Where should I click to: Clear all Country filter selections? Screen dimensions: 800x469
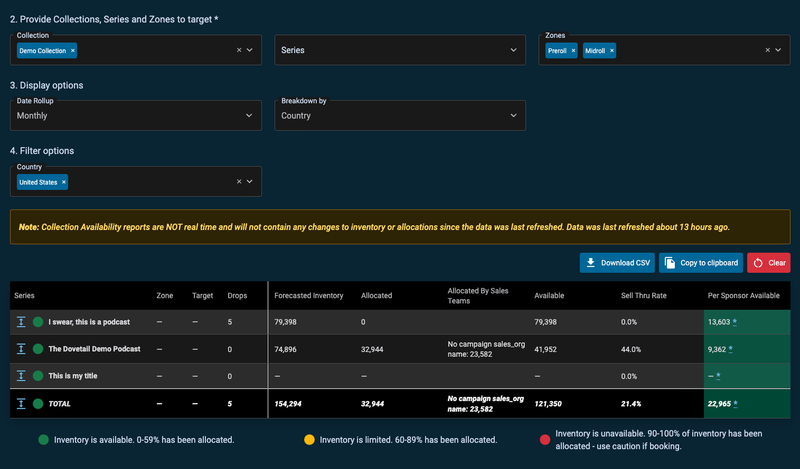(239, 181)
